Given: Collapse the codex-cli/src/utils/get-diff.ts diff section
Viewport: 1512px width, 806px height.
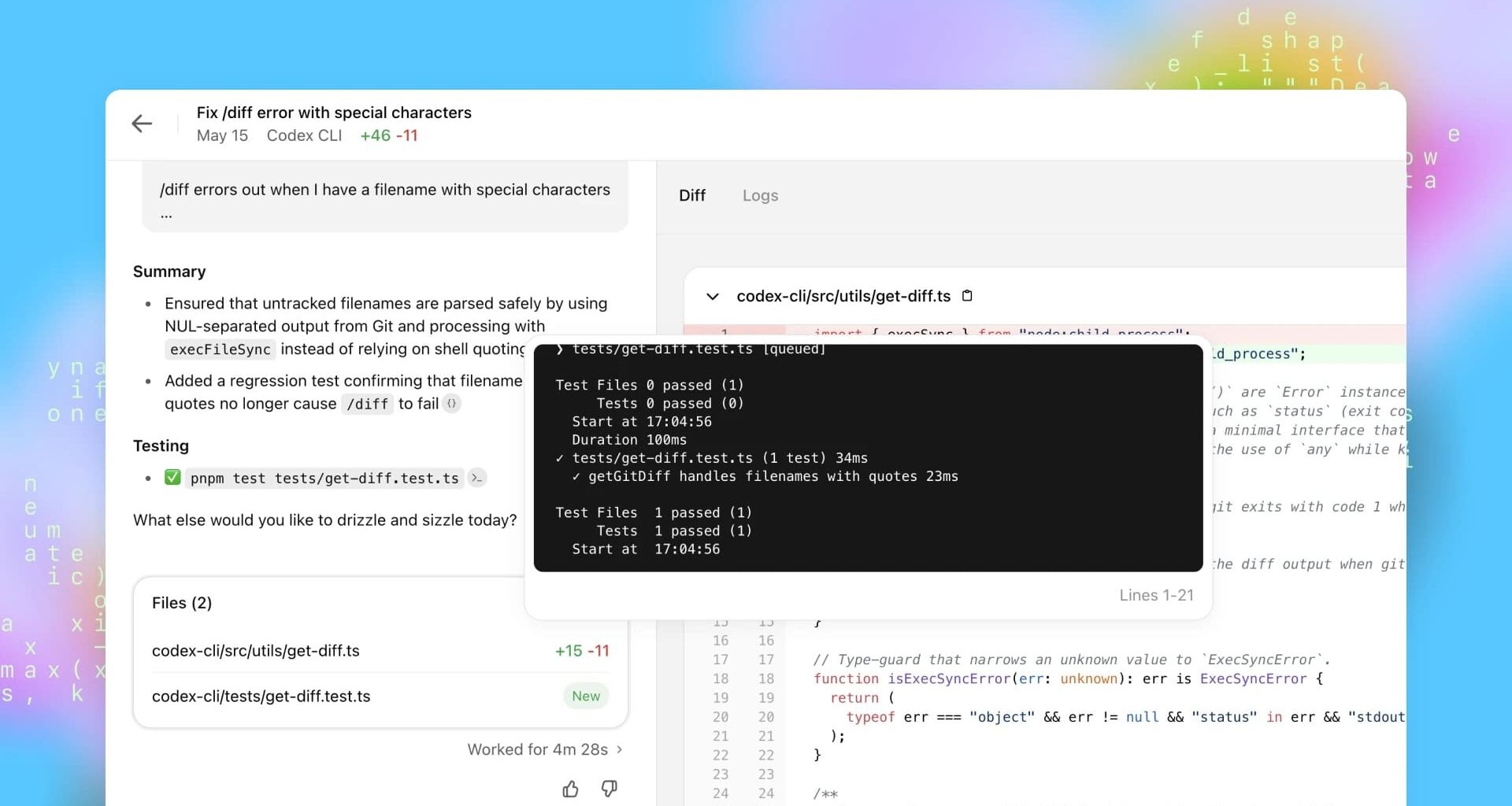Looking at the screenshot, I should [x=713, y=297].
